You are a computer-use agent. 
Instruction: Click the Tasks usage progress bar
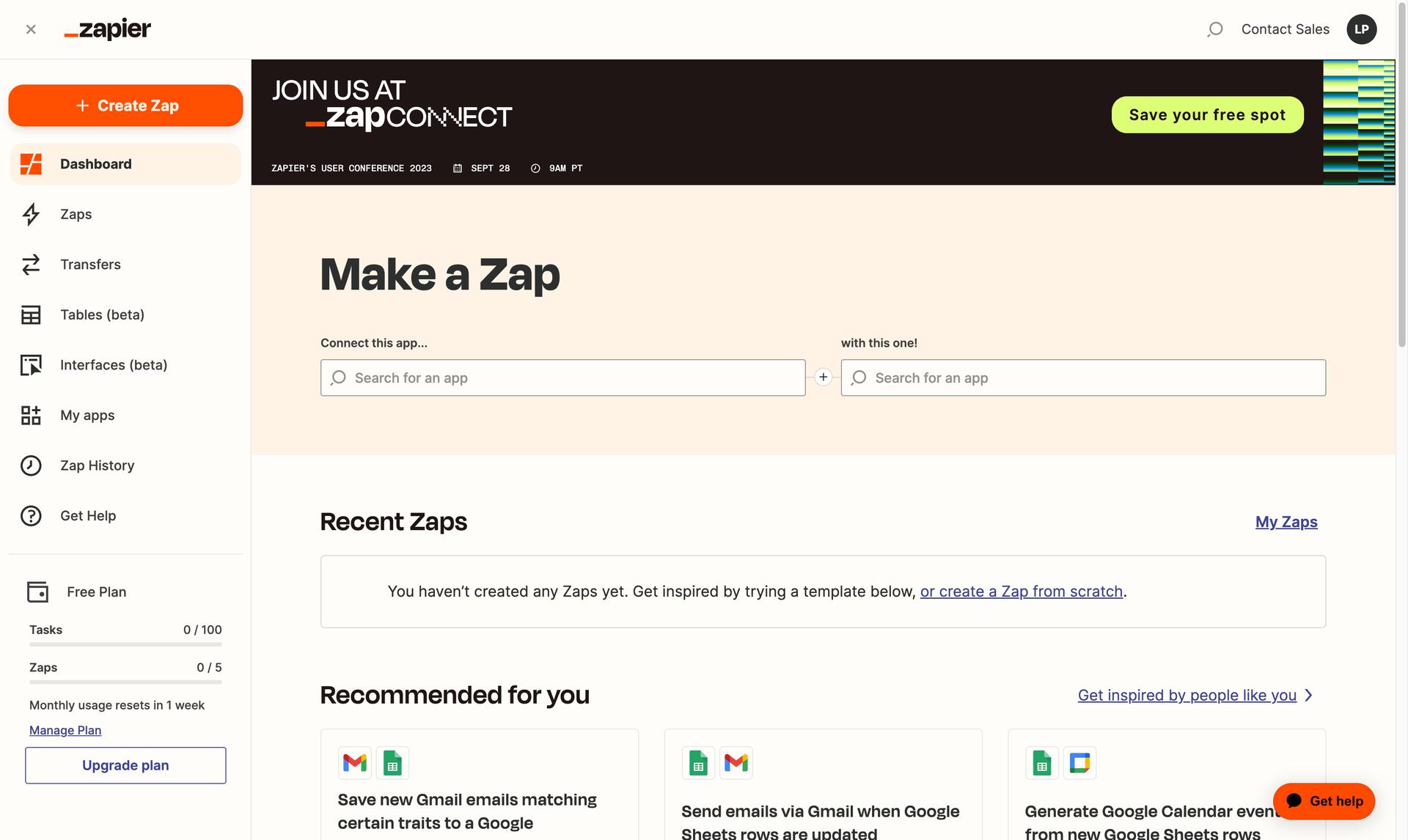point(125,644)
